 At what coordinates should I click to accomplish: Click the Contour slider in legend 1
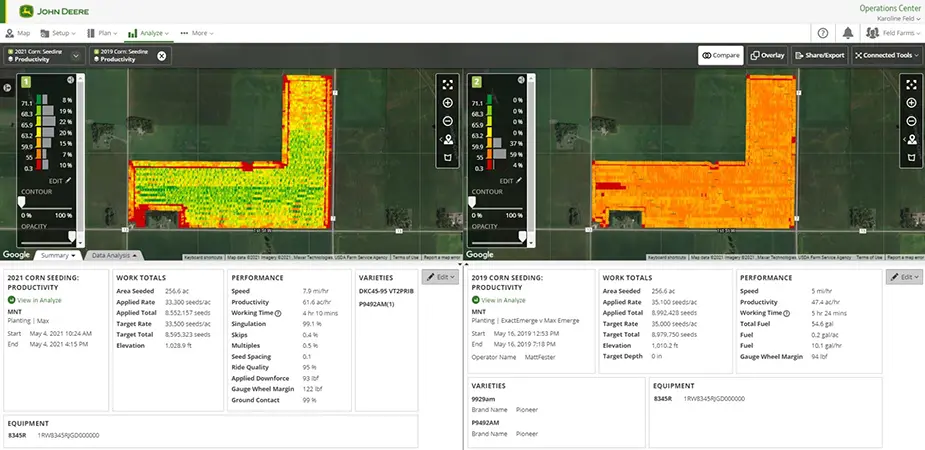[x=22, y=202]
